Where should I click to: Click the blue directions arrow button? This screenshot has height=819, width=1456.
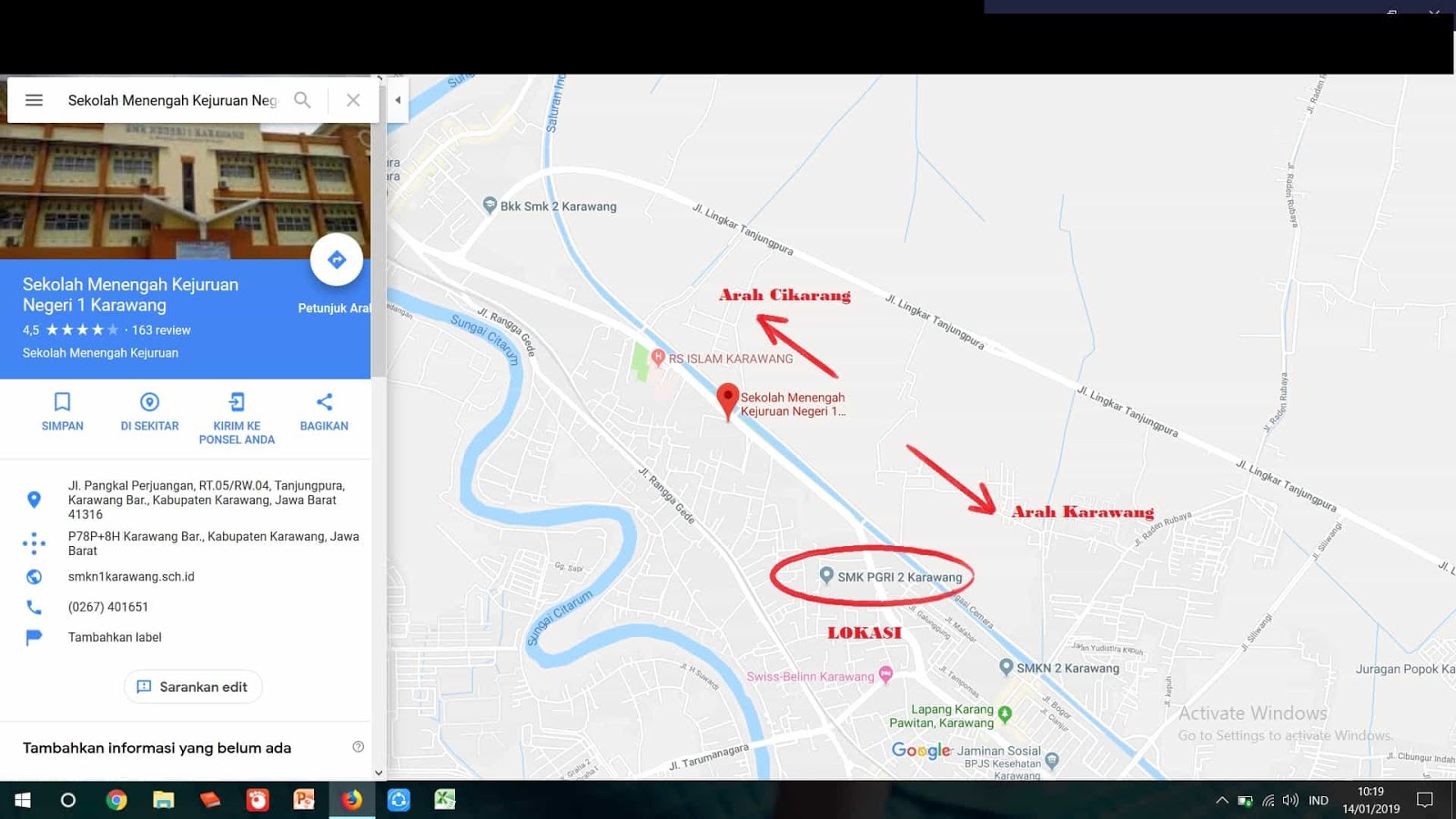coord(337,260)
